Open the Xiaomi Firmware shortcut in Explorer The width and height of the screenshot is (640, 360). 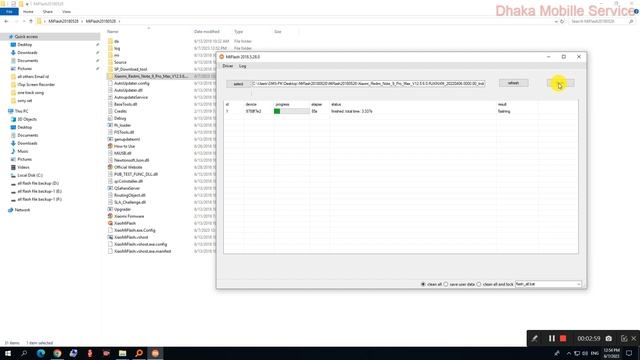(129, 216)
